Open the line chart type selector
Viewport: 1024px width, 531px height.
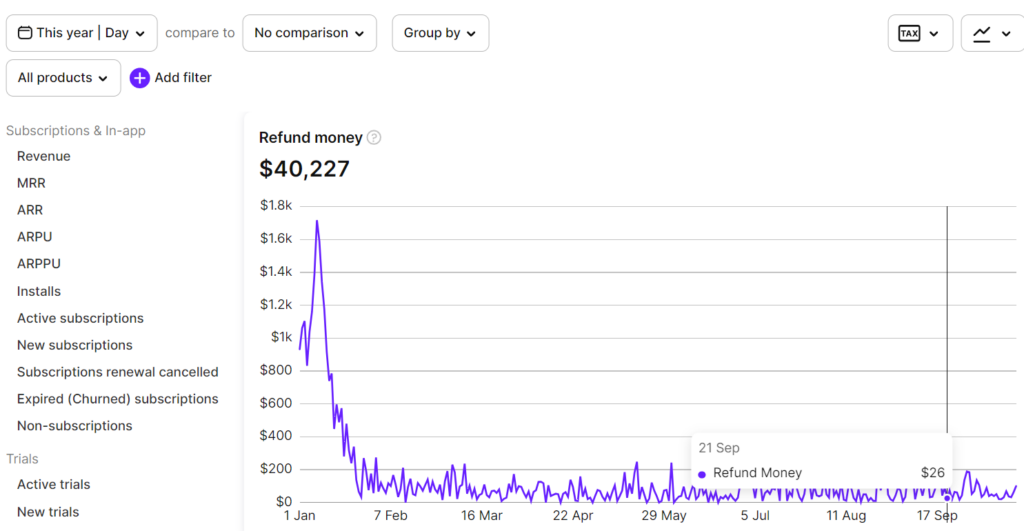(991, 33)
